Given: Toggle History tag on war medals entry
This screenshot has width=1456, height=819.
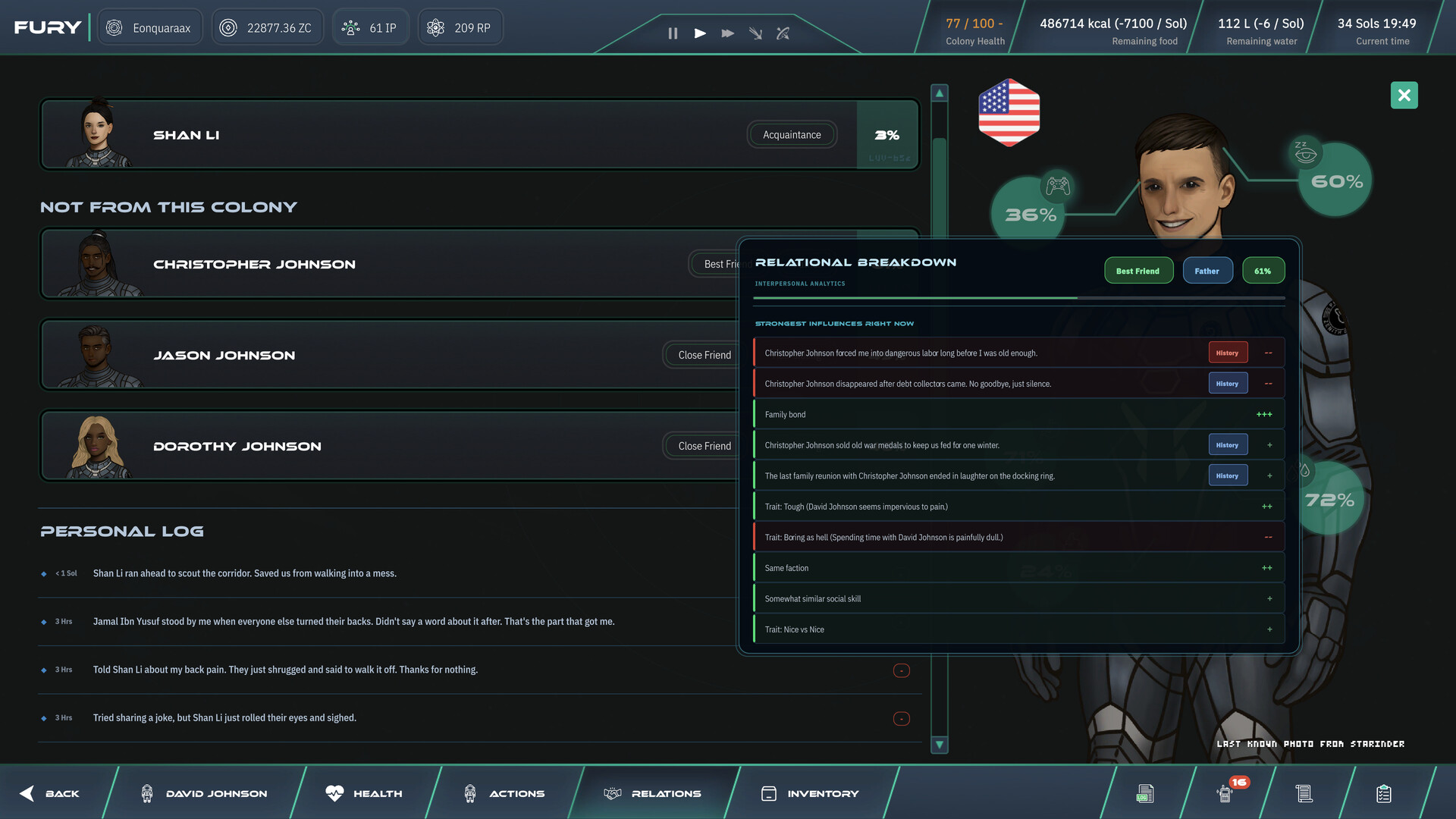Looking at the screenshot, I should (1227, 445).
